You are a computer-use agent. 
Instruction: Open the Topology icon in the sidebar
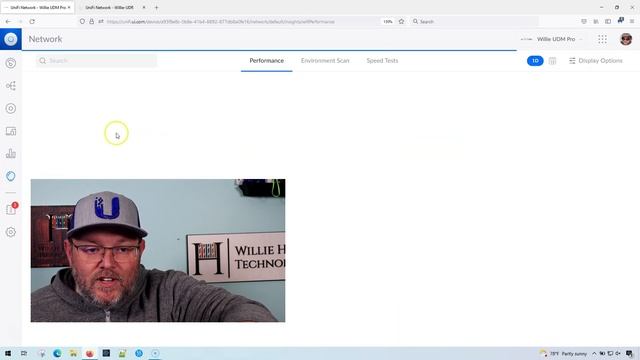11,86
